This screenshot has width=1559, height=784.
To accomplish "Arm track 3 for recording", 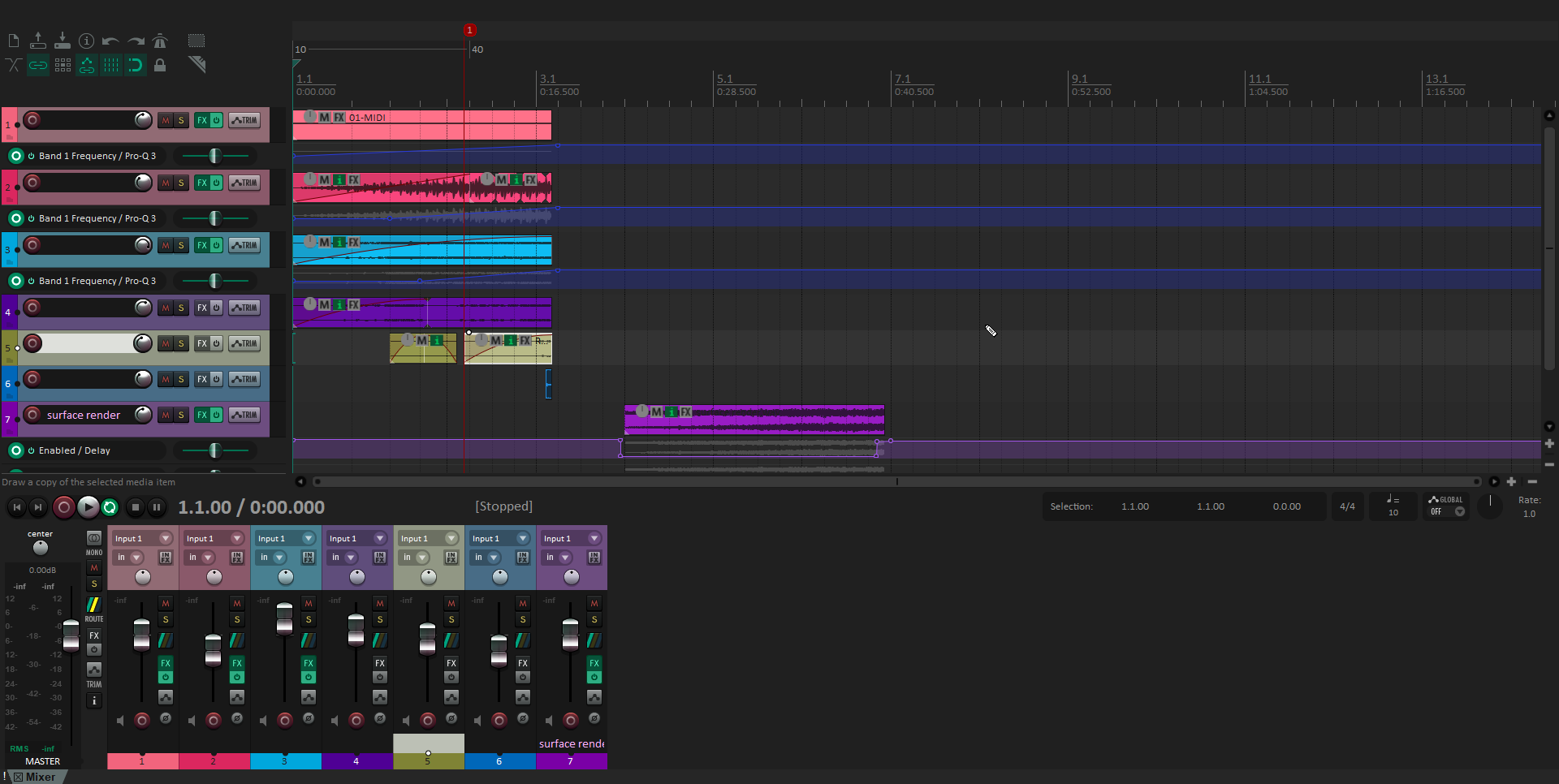I will (x=32, y=244).
